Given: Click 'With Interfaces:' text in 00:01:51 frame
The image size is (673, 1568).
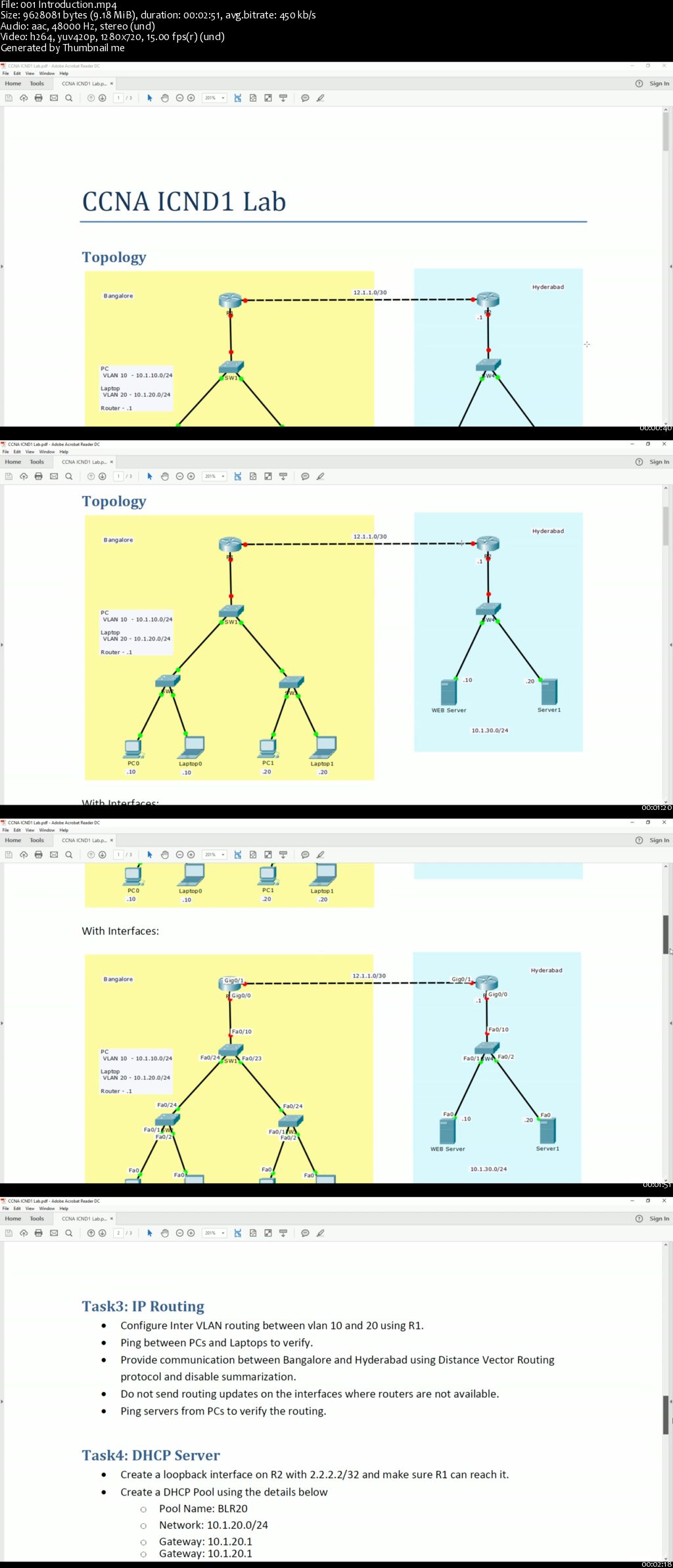Looking at the screenshot, I should click(120, 931).
